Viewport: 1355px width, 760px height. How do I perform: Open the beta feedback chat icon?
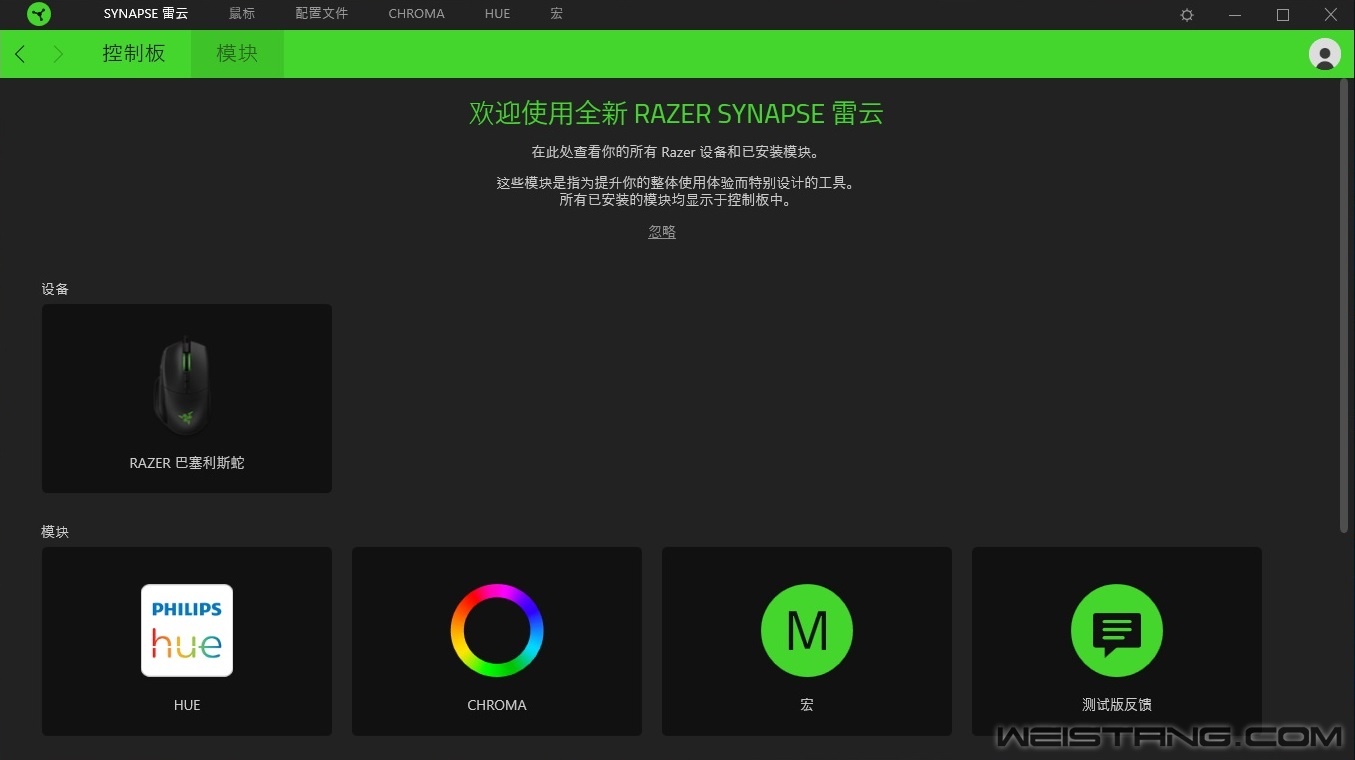1117,630
